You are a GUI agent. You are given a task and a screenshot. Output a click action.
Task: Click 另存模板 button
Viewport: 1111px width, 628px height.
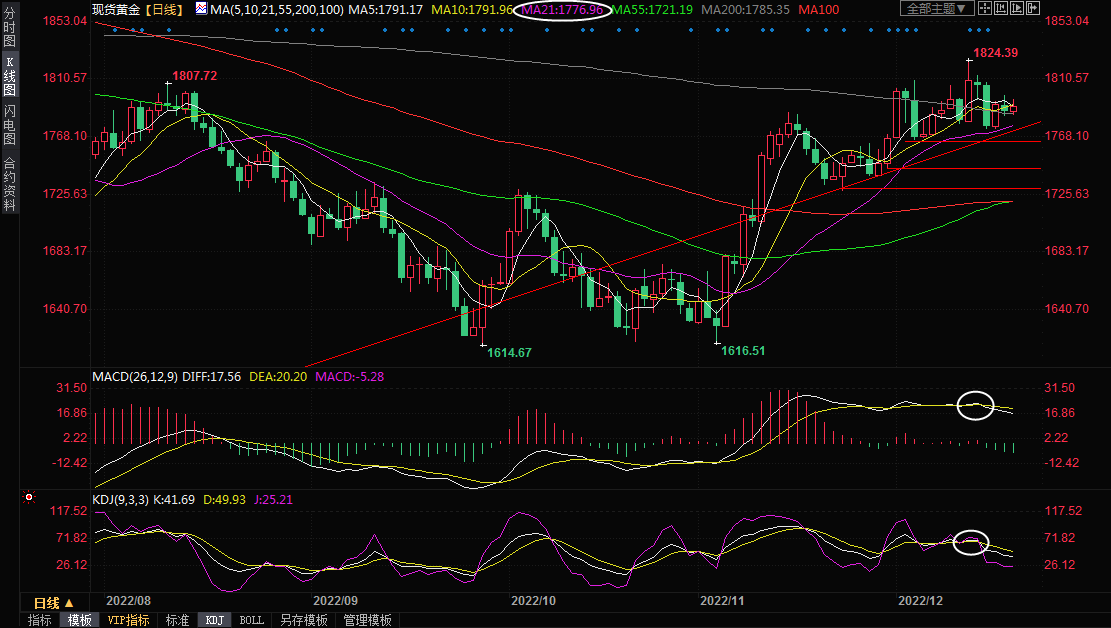point(303,620)
